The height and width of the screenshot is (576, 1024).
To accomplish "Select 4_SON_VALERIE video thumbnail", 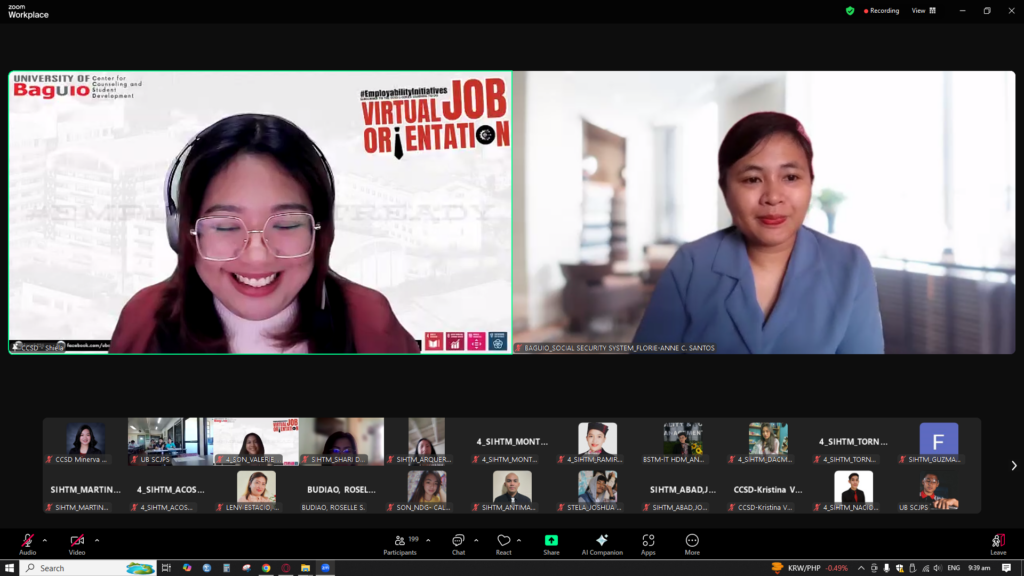I will 256,442.
